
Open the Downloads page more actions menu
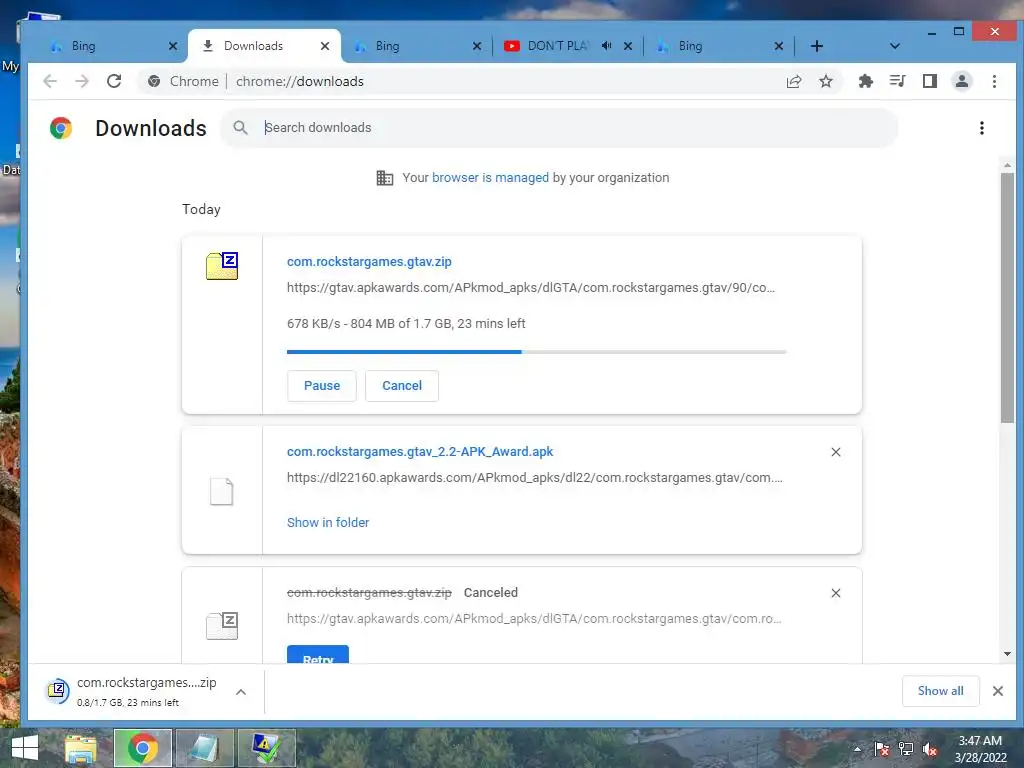click(x=982, y=128)
